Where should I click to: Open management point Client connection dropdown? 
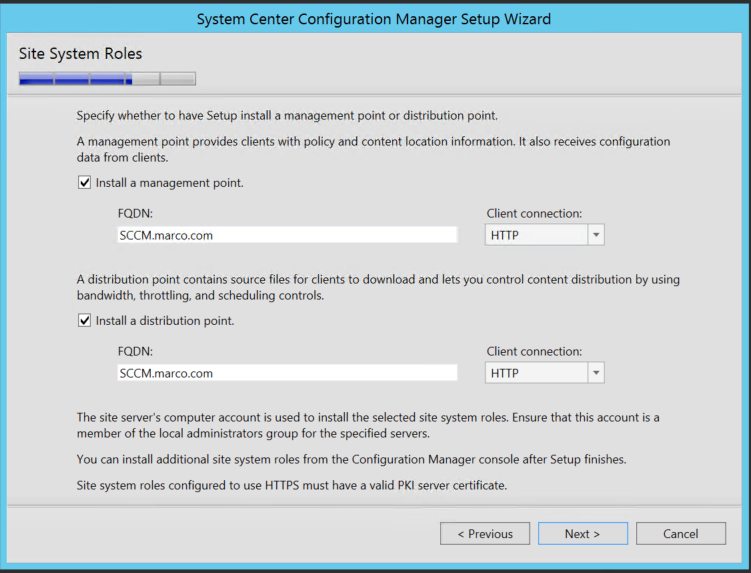(x=545, y=235)
